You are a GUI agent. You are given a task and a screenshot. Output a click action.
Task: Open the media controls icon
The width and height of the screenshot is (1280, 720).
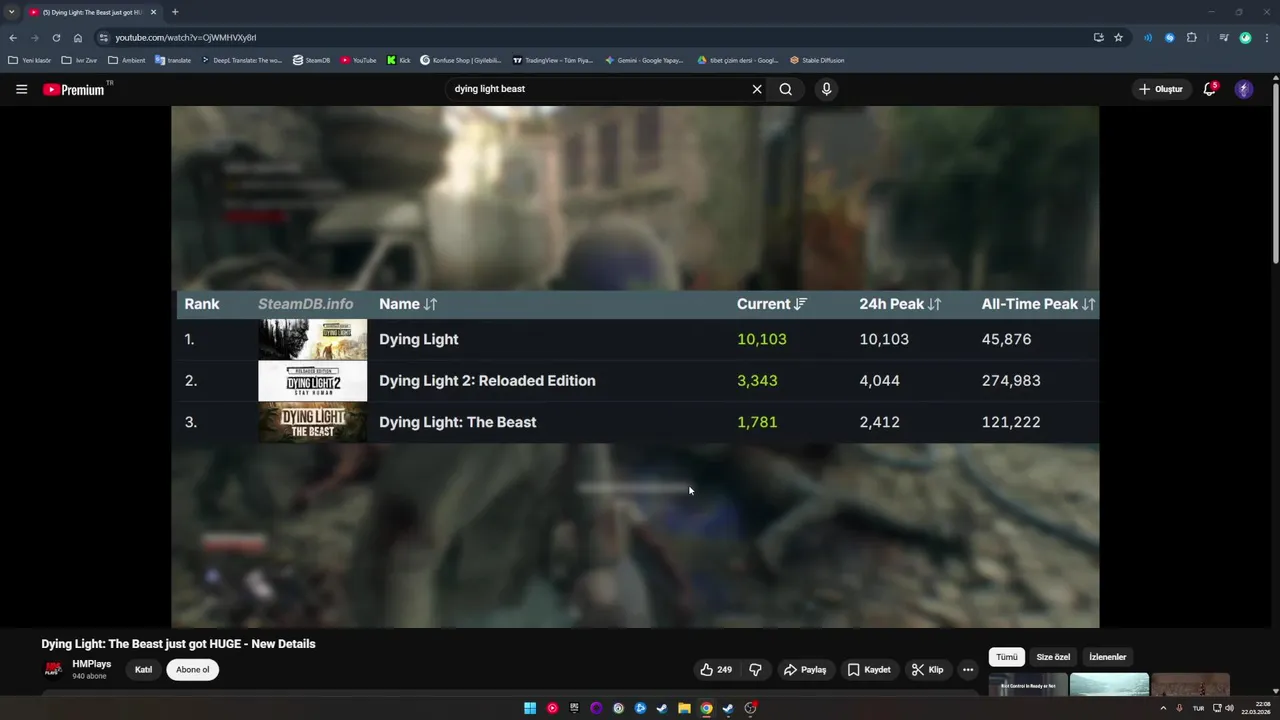1224,37
